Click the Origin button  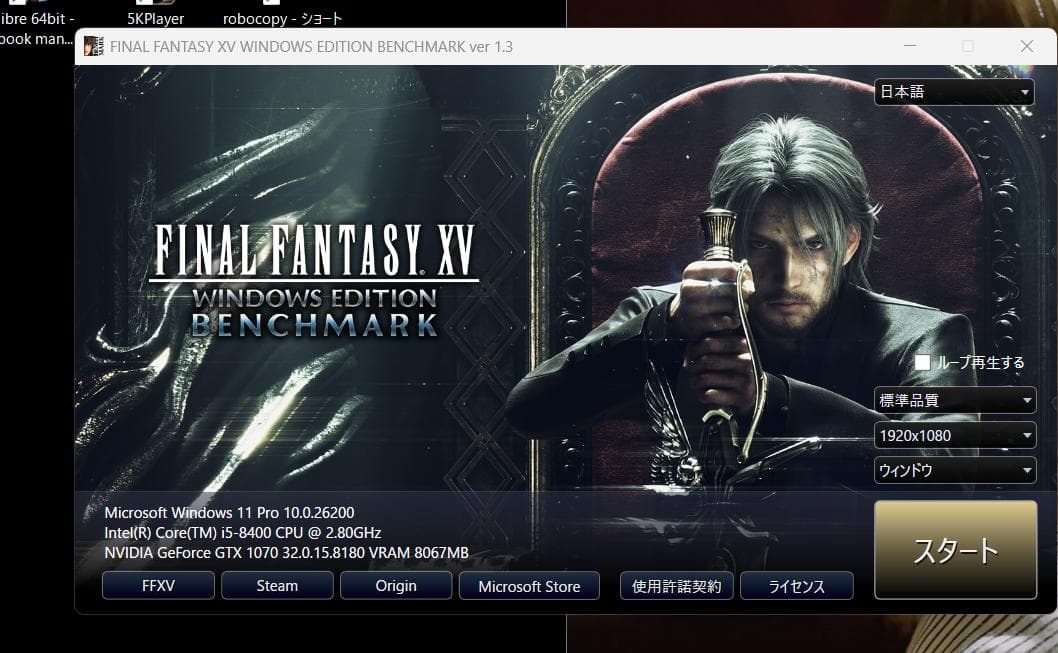396,586
